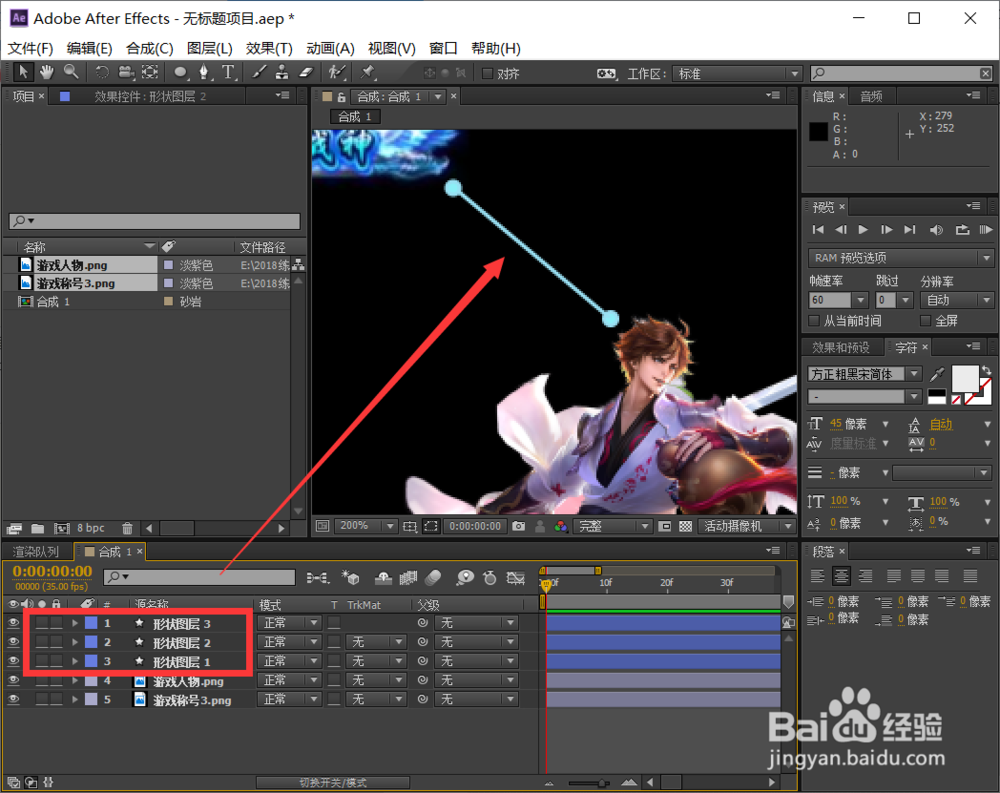Image resolution: width=1000 pixels, height=793 pixels.
Task: Click the eyedropper in Character panel
Action: tap(938, 374)
